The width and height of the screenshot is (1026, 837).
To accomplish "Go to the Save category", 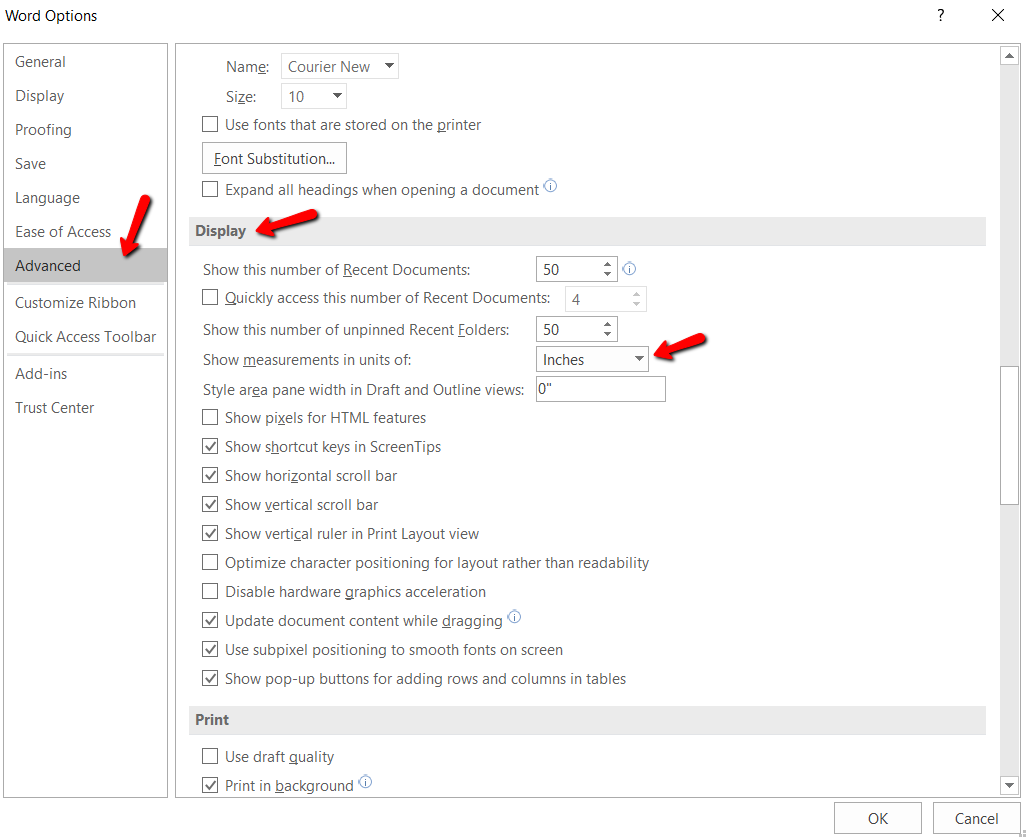I will pos(85,164).
